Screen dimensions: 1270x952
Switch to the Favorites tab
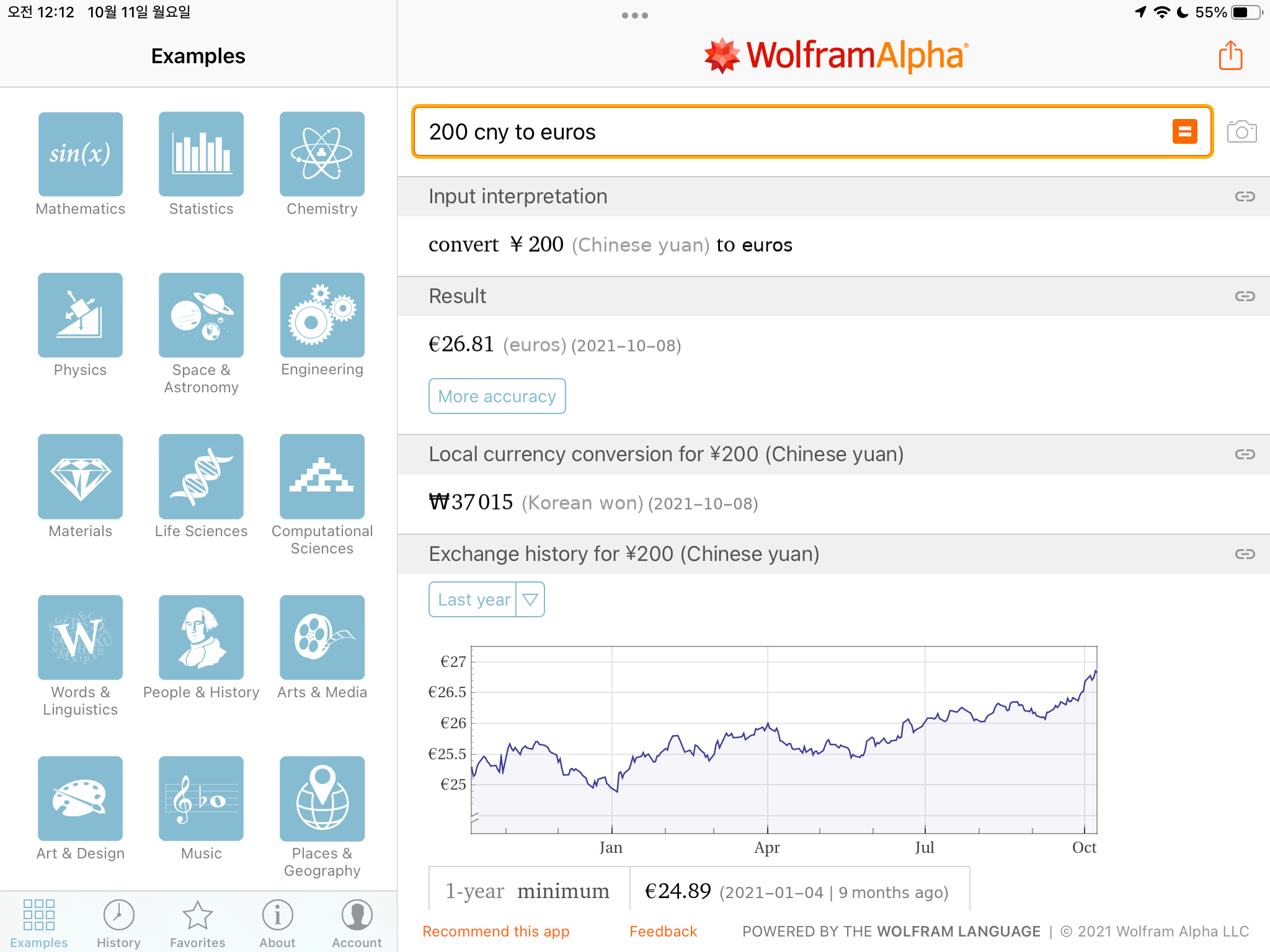(197, 923)
